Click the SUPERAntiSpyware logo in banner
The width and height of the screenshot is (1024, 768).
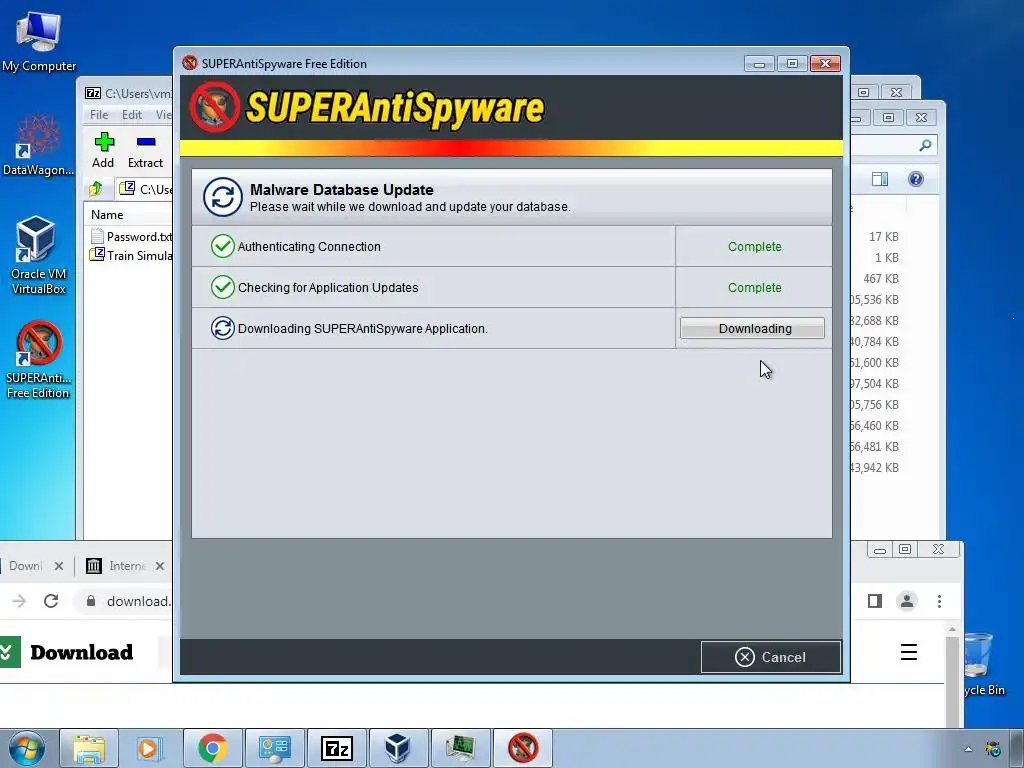pos(366,107)
